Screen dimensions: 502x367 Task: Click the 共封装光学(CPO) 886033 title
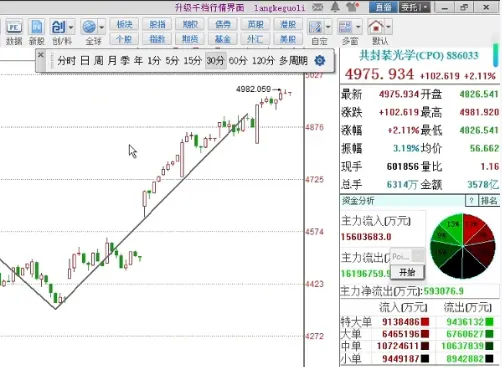click(419, 55)
